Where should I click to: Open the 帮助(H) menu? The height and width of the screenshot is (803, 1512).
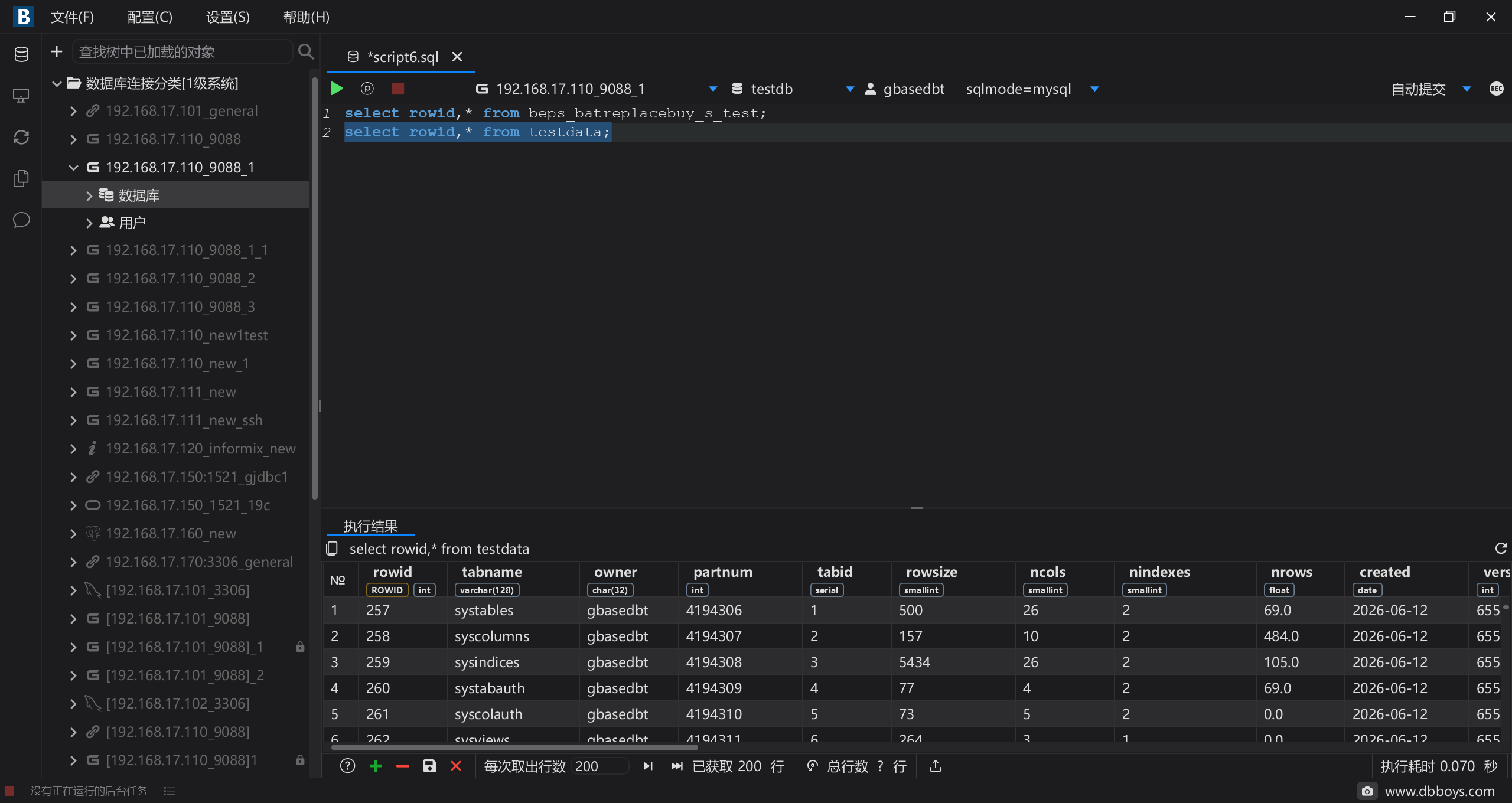point(307,17)
